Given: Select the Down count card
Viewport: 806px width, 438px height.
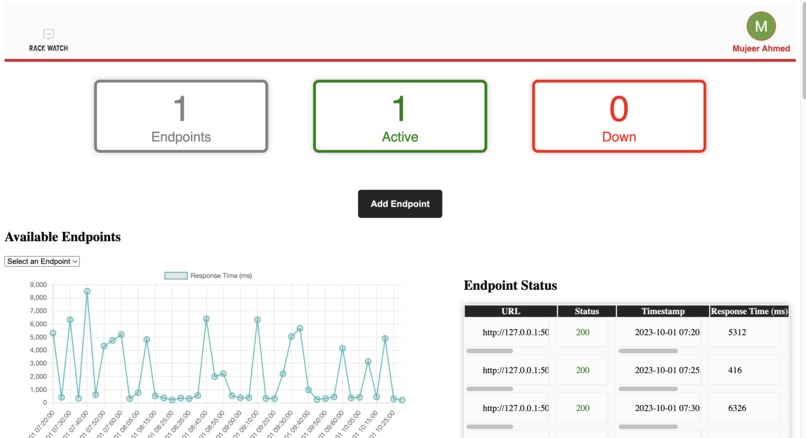Looking at the screenshot, I should pos(619,116).
